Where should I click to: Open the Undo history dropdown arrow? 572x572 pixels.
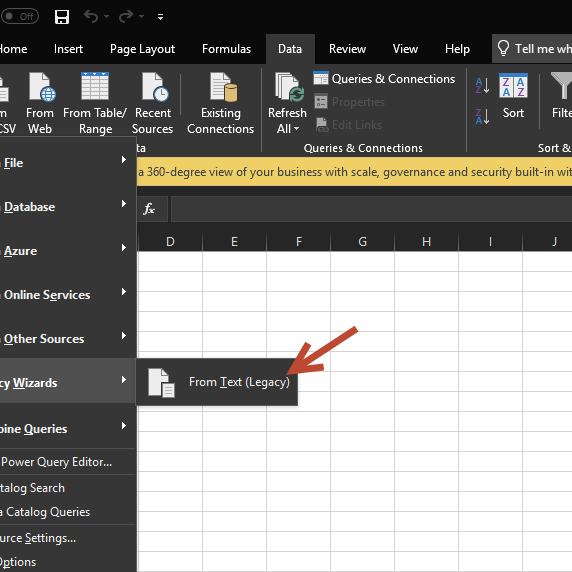tap(107, 16)
